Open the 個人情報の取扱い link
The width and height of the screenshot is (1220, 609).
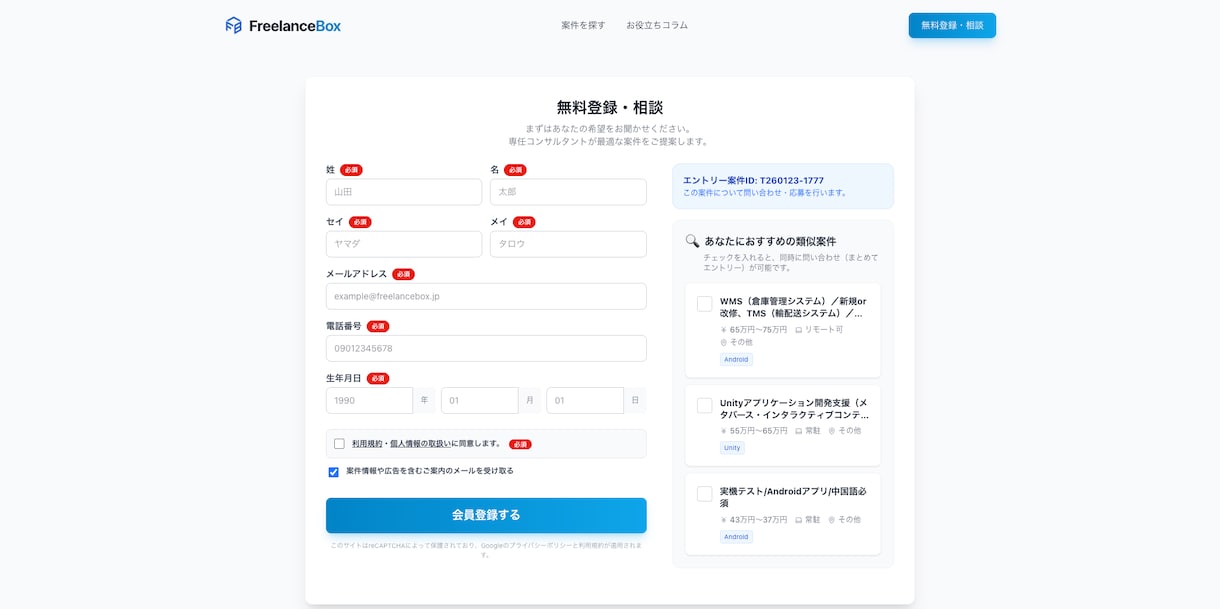pos(420,443)
